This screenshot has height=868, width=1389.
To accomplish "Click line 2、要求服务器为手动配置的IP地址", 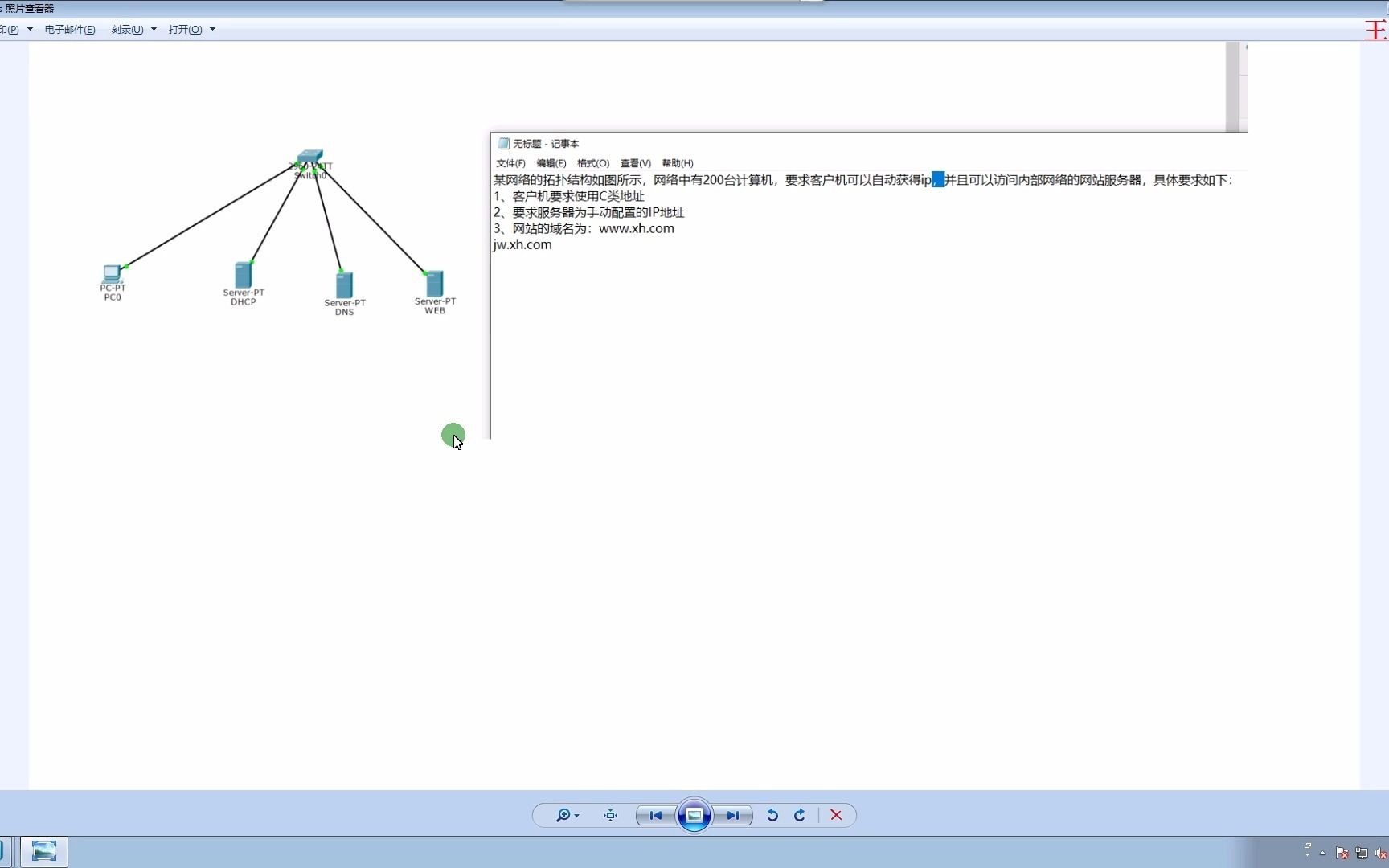I will pyautogui.click(x=589, y=212).
